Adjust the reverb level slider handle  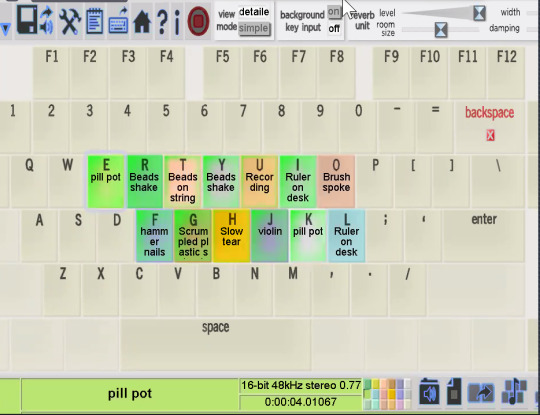pos(479,13)
